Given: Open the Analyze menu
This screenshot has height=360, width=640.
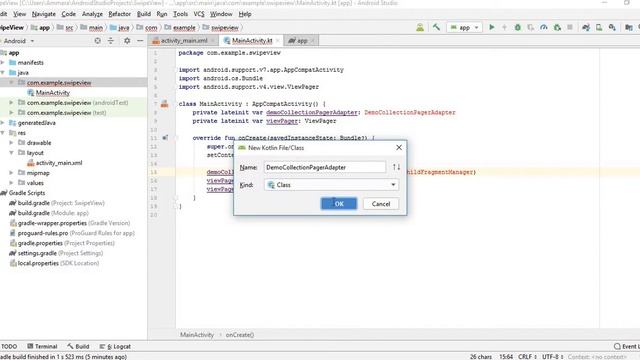Looking at the screenshot, I should 92,14.
